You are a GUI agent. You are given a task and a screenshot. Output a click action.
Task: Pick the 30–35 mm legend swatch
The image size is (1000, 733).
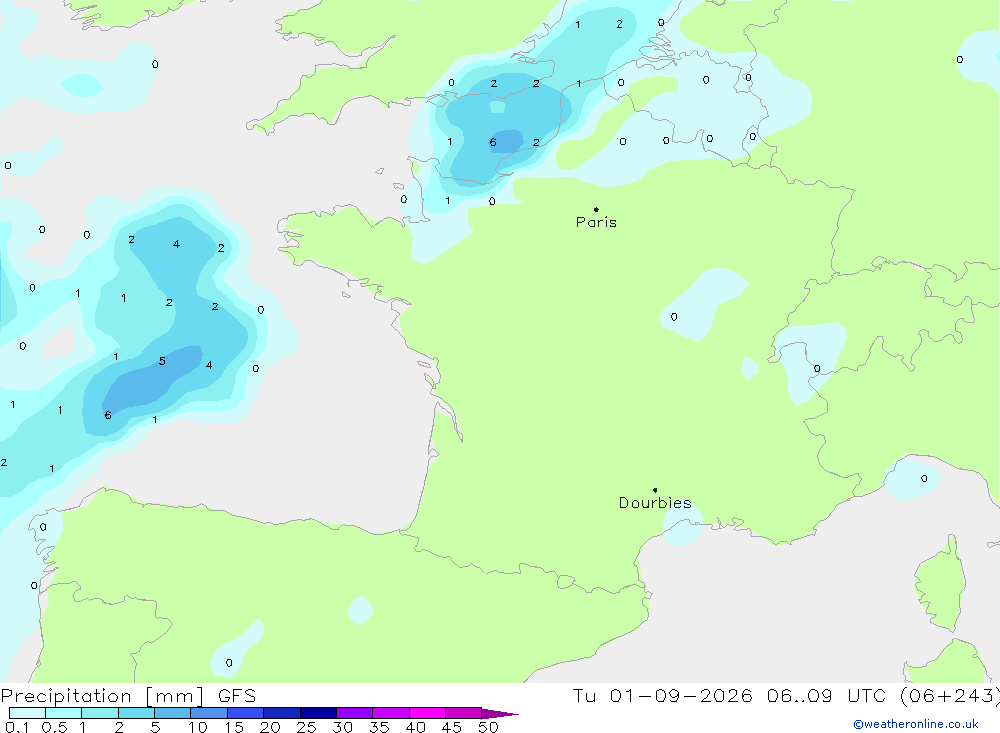(354, 713)
